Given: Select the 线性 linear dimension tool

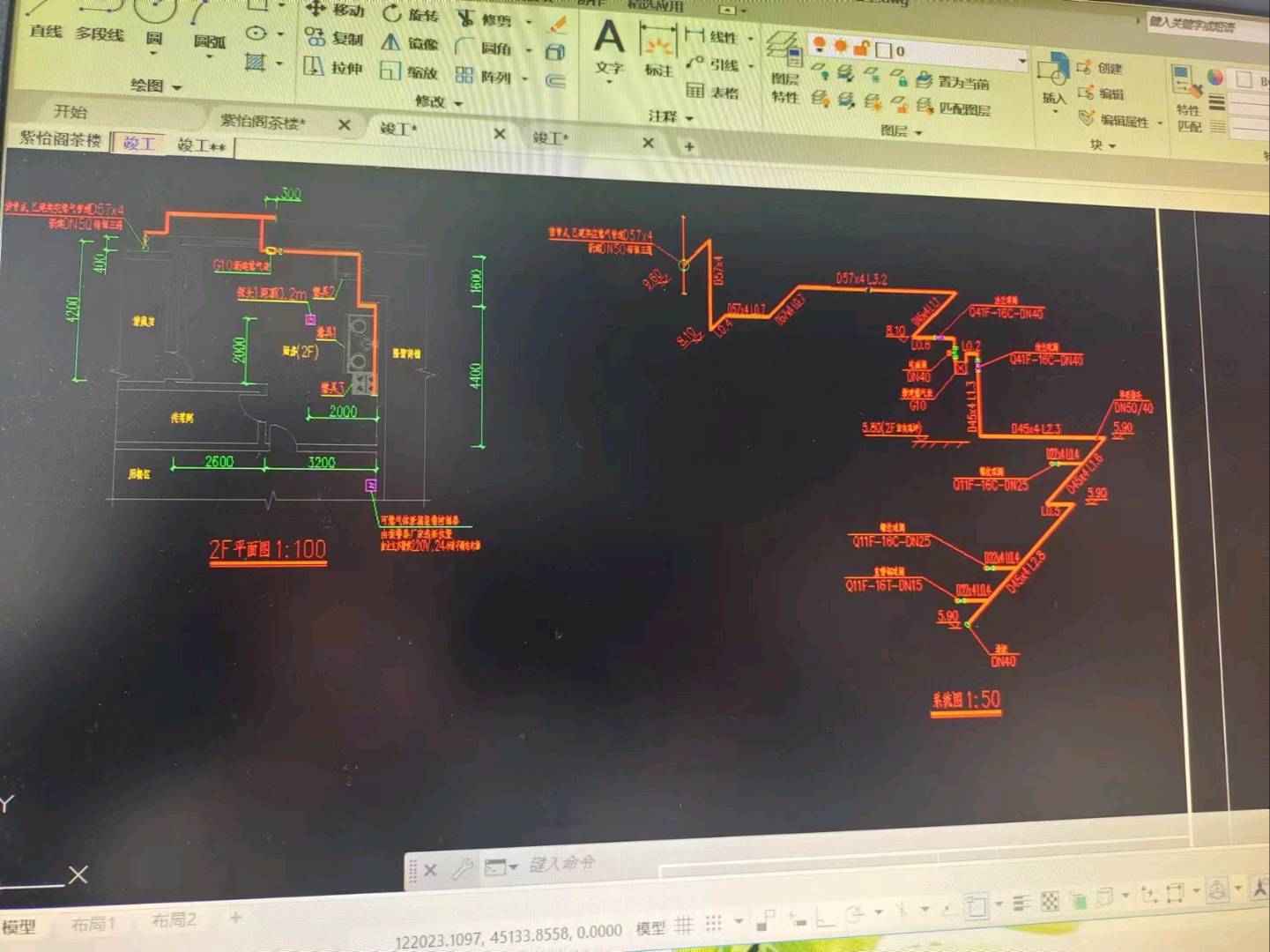Looking at the screenshot, I should coord(711,36).
